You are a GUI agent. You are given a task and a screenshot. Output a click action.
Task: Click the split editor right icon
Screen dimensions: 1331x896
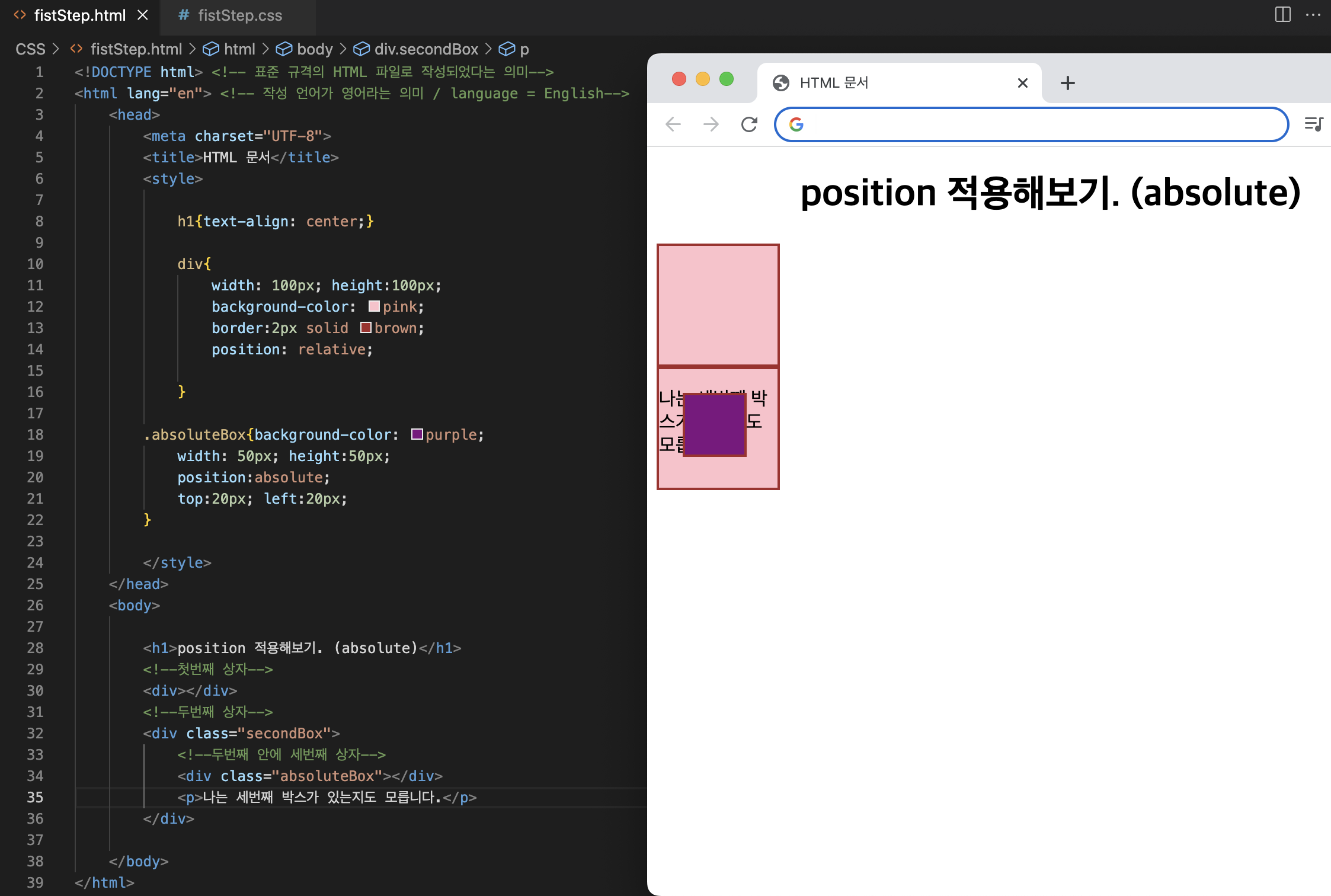[x=1282, y=15]
